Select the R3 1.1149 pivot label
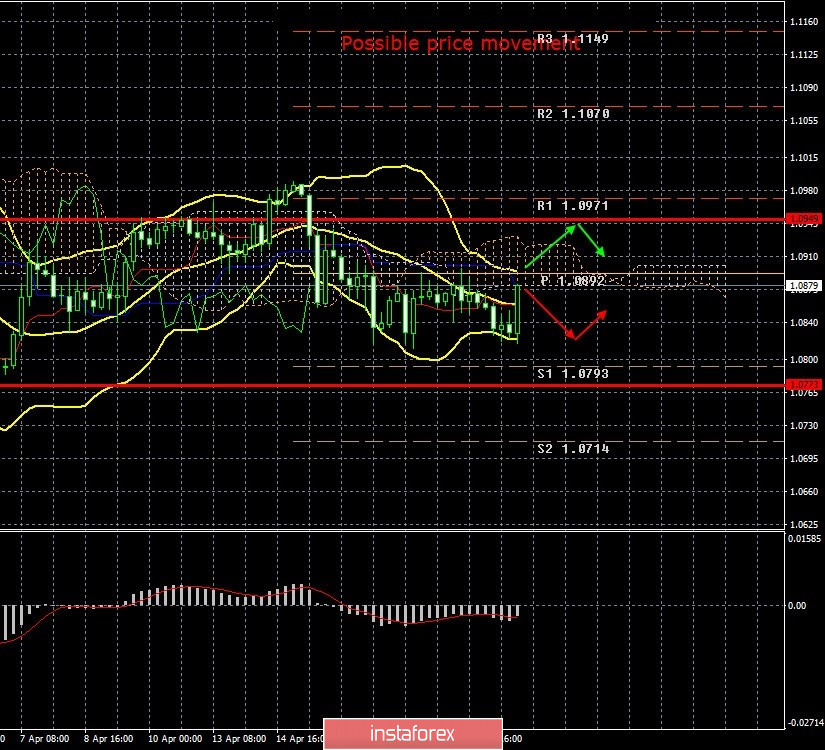The width and height of the screenshot is (825, 750). (x=572, y=38)
